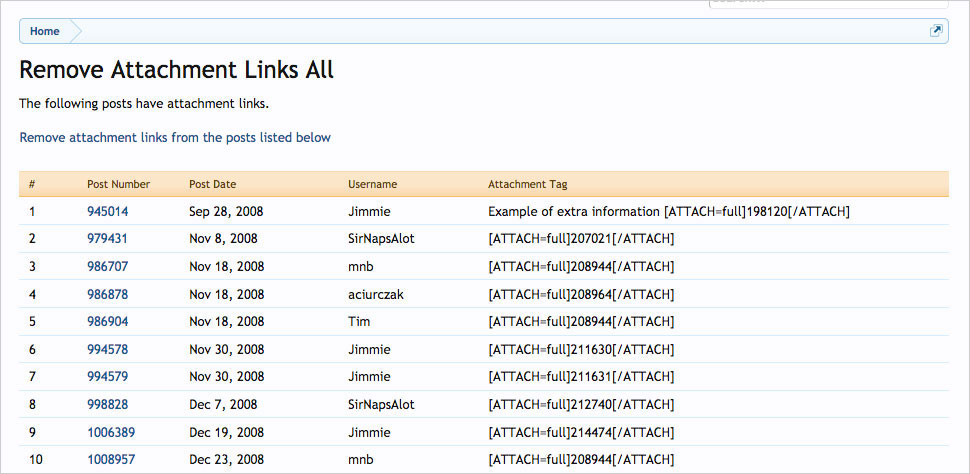The width and height of the screenshot is (970, 474).
Task: Open post number 945014
Action: pyautogui.click(x=107, y=212)
